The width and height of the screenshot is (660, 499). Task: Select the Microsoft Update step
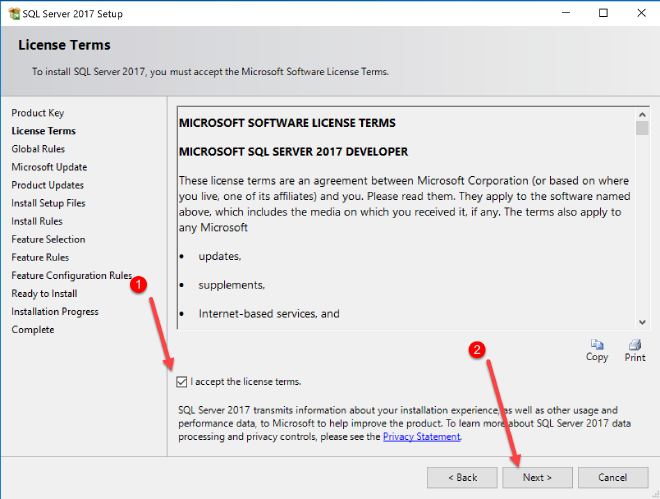pos(49,167)
